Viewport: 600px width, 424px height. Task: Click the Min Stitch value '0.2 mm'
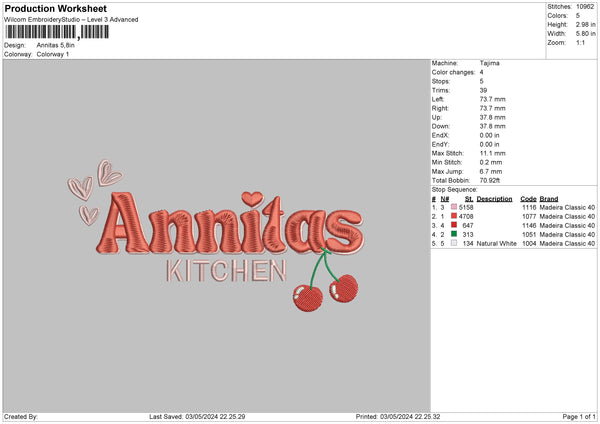click(491, 162)
